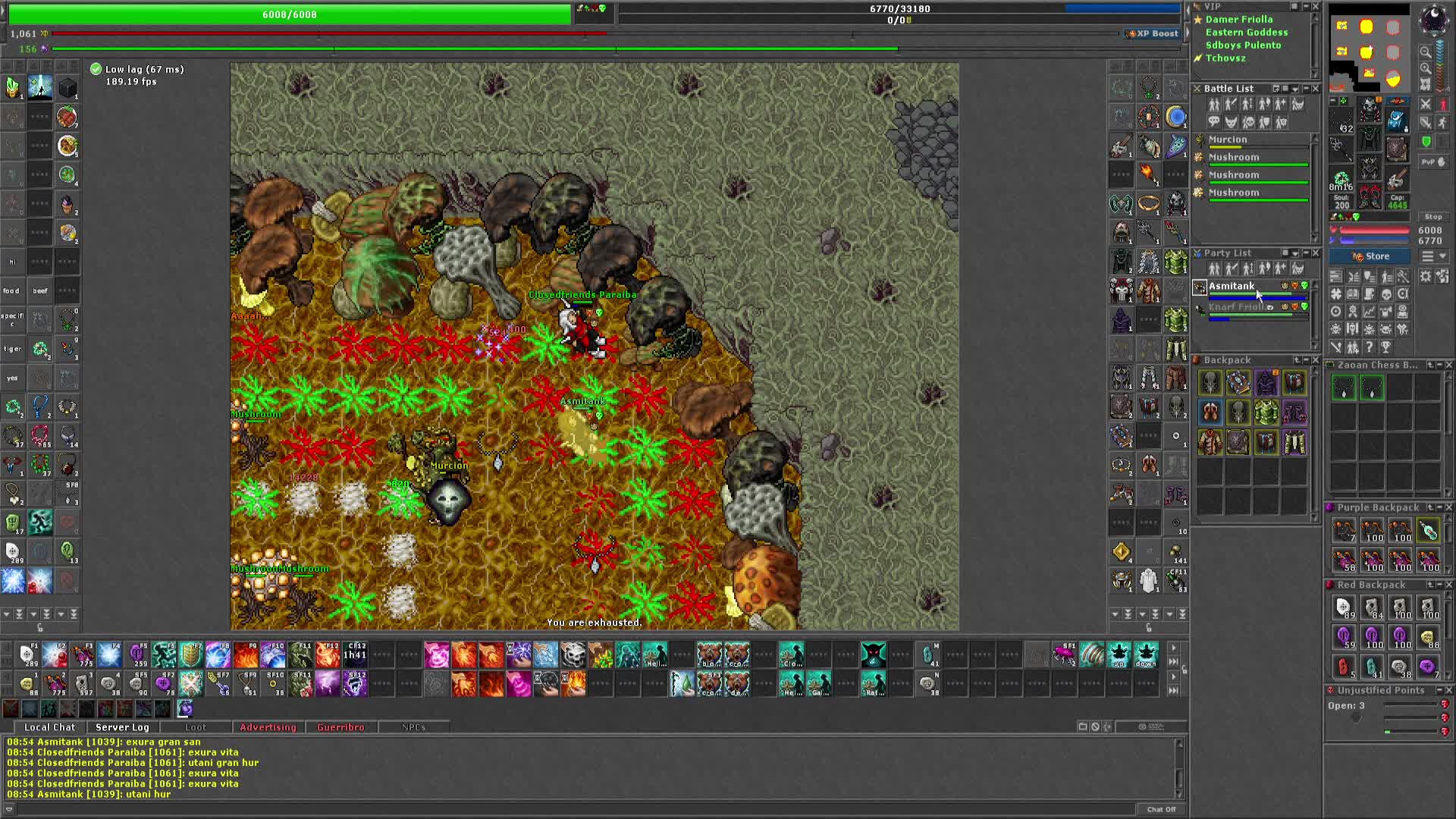Pick the rune showing 89 in Red Backpack
The width and height of the screenshot is (1456, 819).
pyautogui.click(x=1343, y=607)
